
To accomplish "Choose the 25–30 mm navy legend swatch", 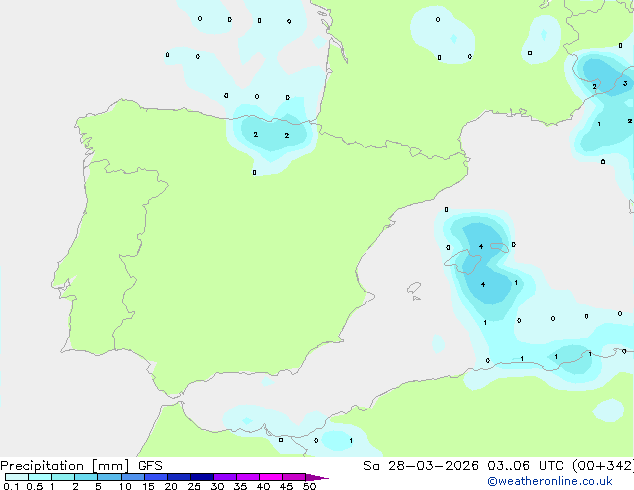I will pos(202,477).
